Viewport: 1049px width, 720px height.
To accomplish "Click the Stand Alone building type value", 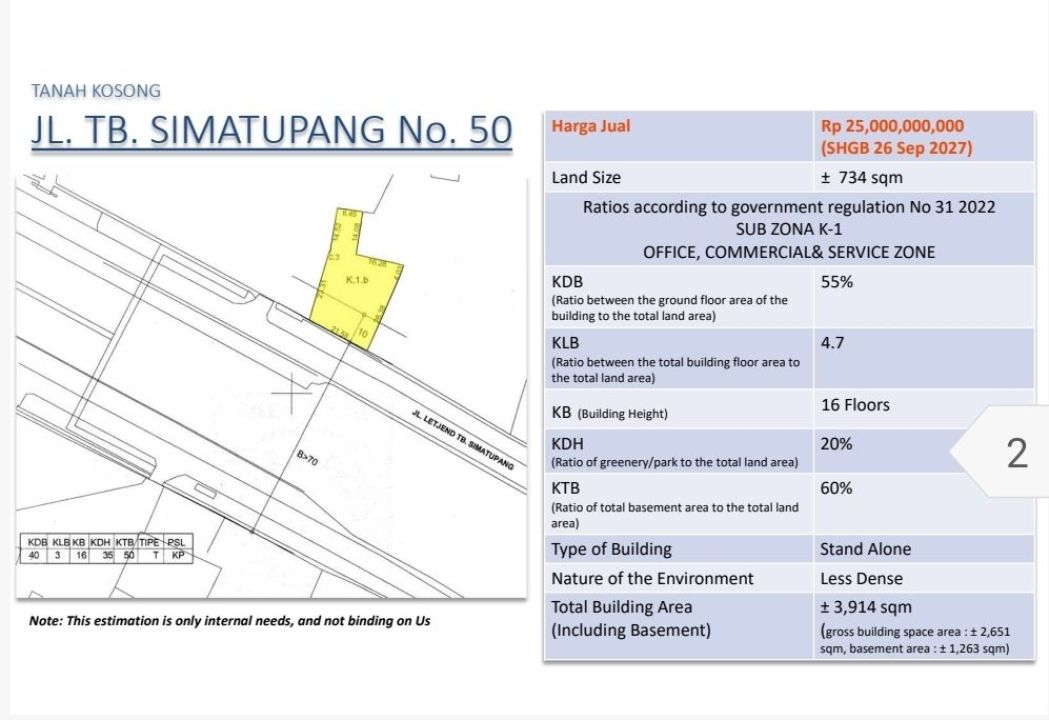I will coord(865,549).
